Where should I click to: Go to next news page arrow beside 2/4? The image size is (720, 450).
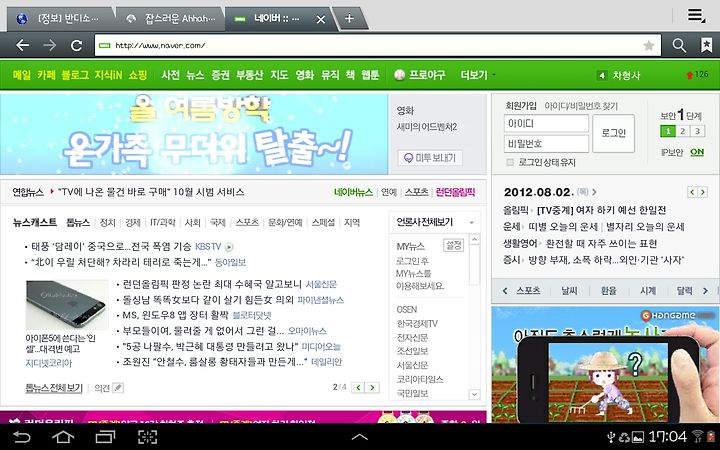[x=372, y=388]
